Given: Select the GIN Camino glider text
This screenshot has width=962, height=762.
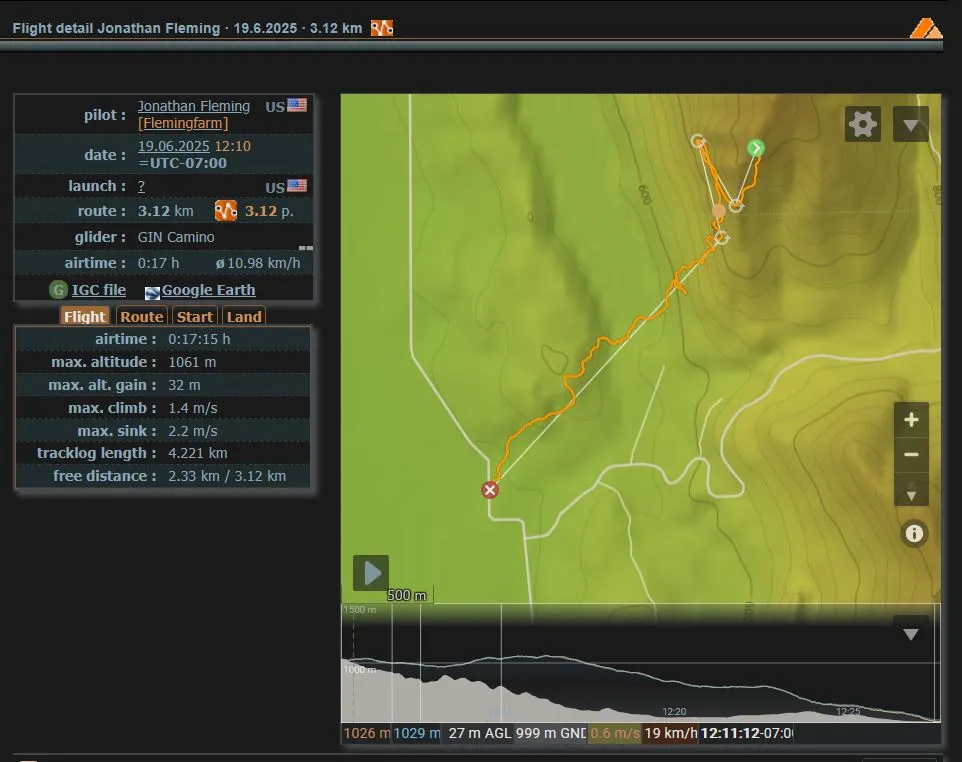Looking at the screenshot, I should 176,237.
